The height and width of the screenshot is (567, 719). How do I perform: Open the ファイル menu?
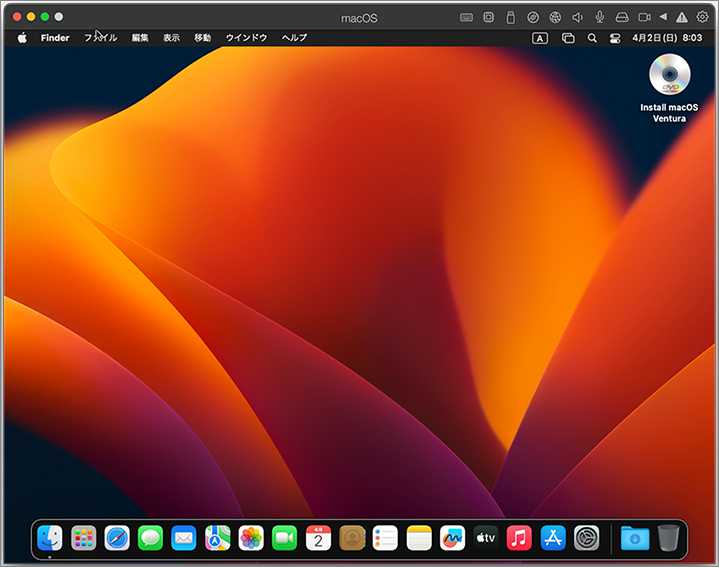click(x=100, y=38)
